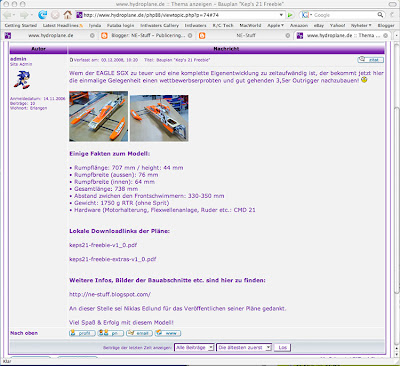The width and height of the screenshot is (400, 366).
Task: Click the Einige Fakten zum Modell heading
Action: click(110, 154)
